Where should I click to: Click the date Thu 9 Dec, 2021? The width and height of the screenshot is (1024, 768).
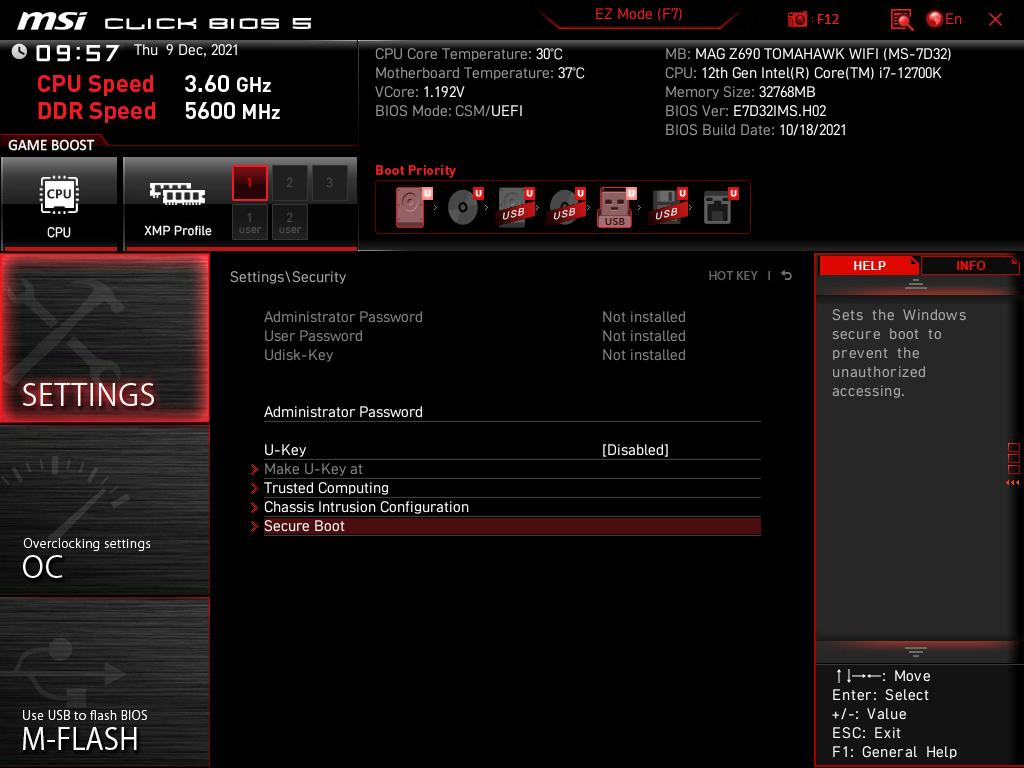click(186, 50)
